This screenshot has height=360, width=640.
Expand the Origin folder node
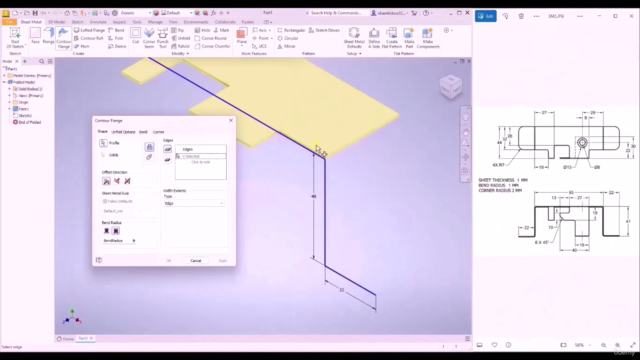coord(9,102)
